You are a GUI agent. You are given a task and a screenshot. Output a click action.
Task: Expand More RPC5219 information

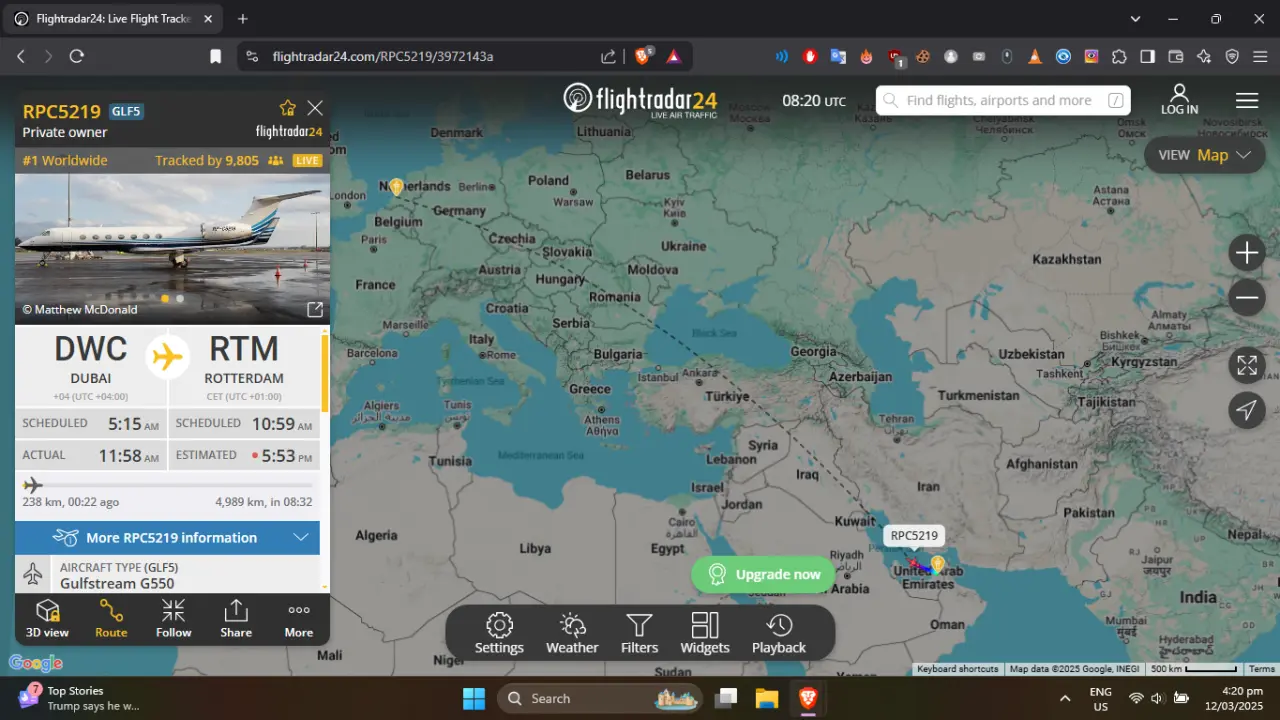[x=168, y=537]
